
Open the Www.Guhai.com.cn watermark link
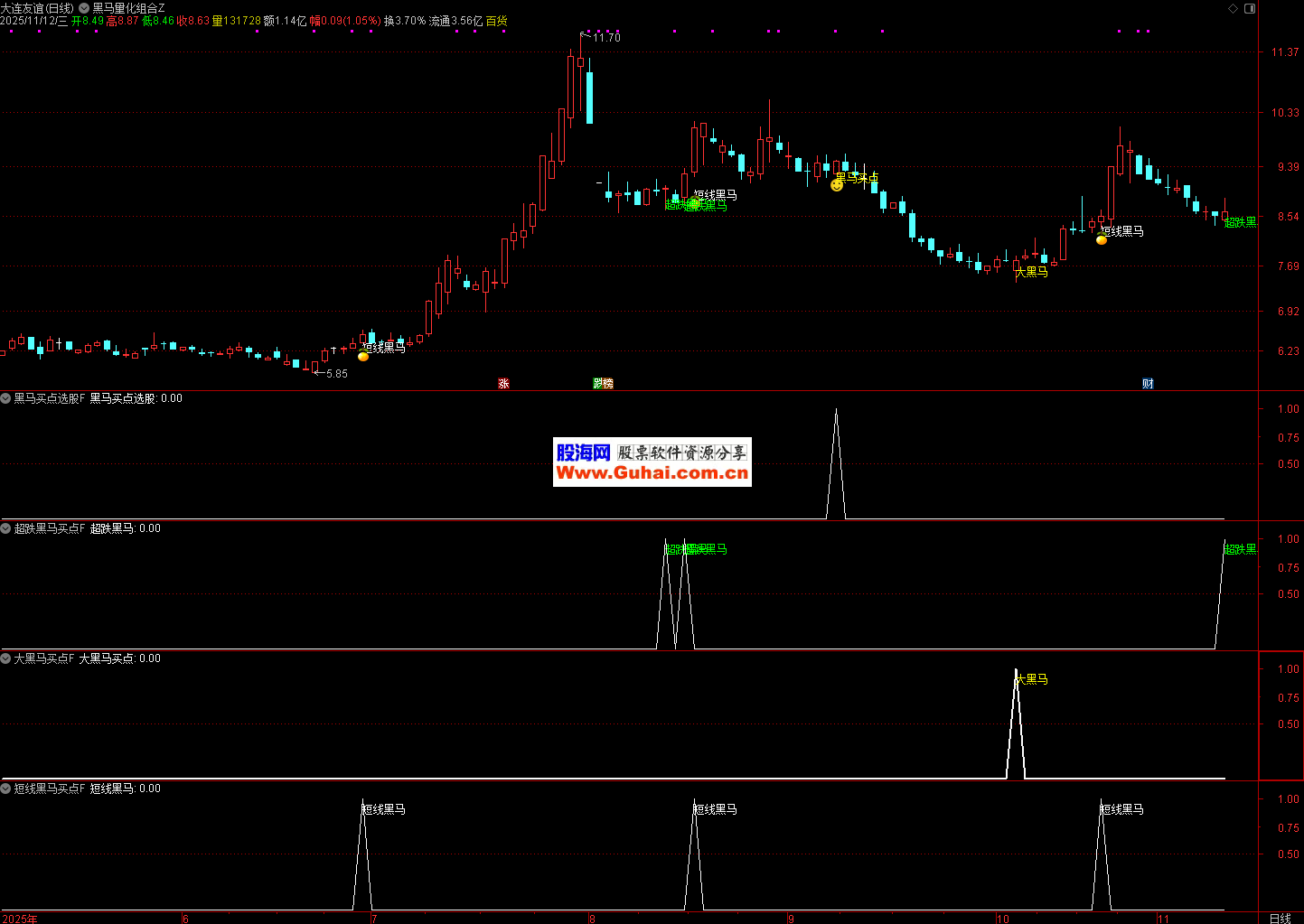[652, 473]
